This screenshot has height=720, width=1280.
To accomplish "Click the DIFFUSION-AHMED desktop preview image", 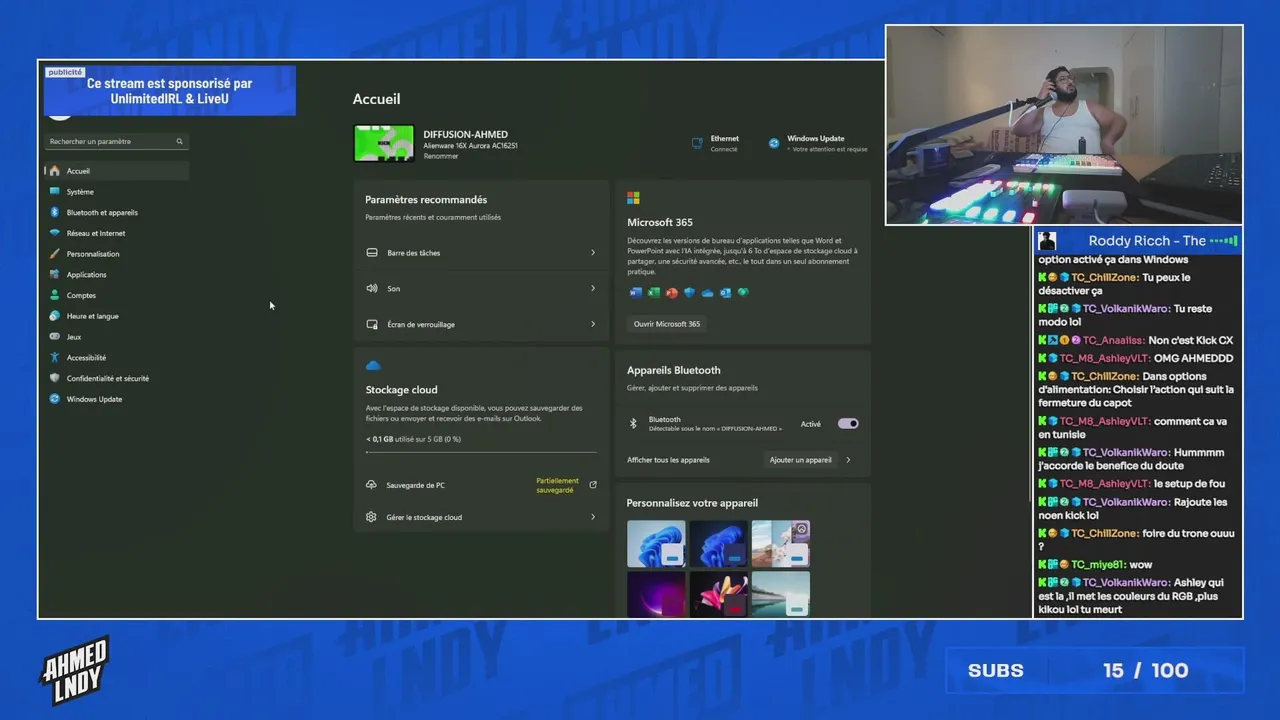I will [384, 143].
